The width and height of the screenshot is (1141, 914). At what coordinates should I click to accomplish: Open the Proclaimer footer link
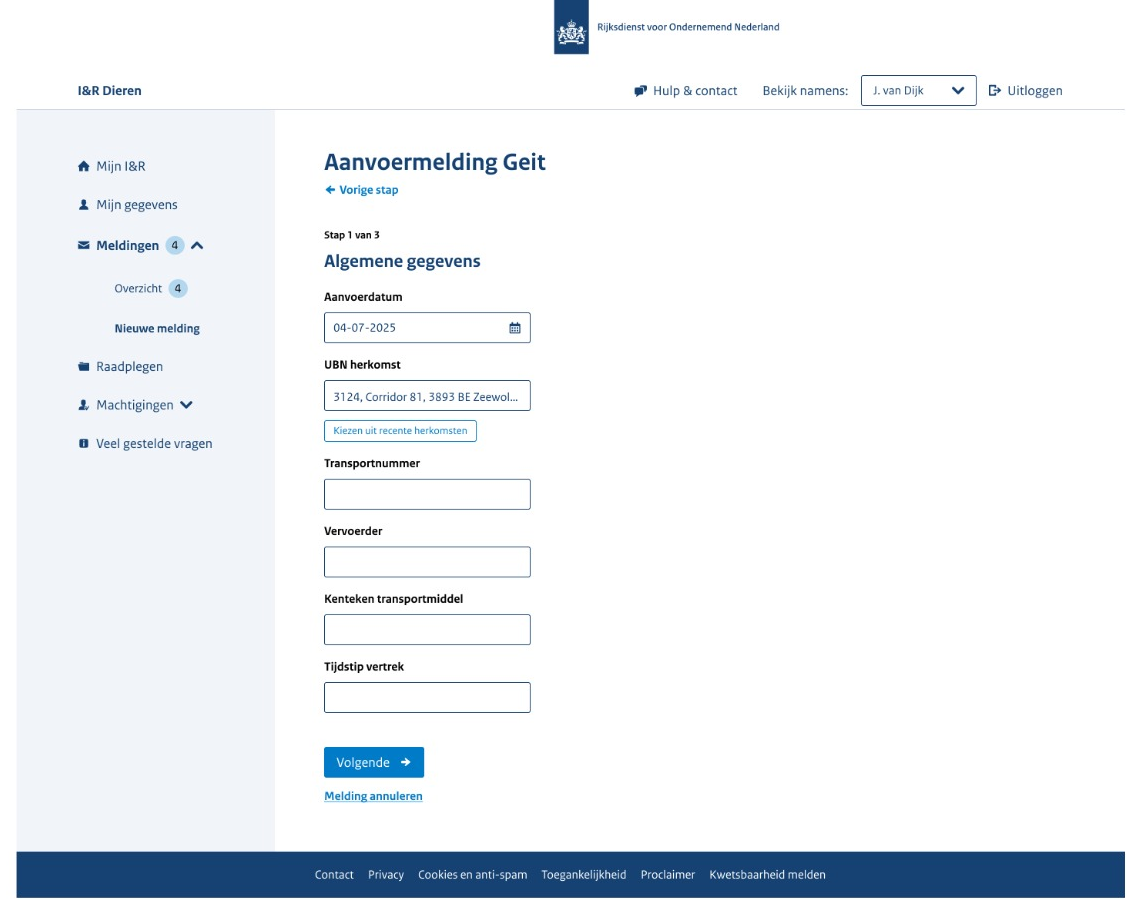tap(668, 875)
